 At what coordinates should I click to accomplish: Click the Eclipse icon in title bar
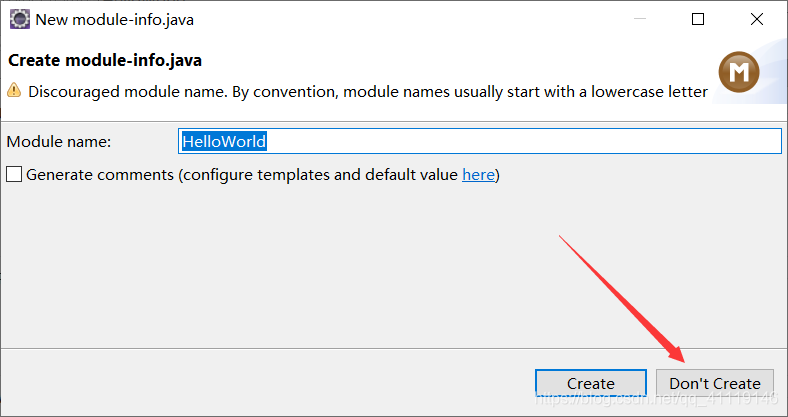pos(20,20)
